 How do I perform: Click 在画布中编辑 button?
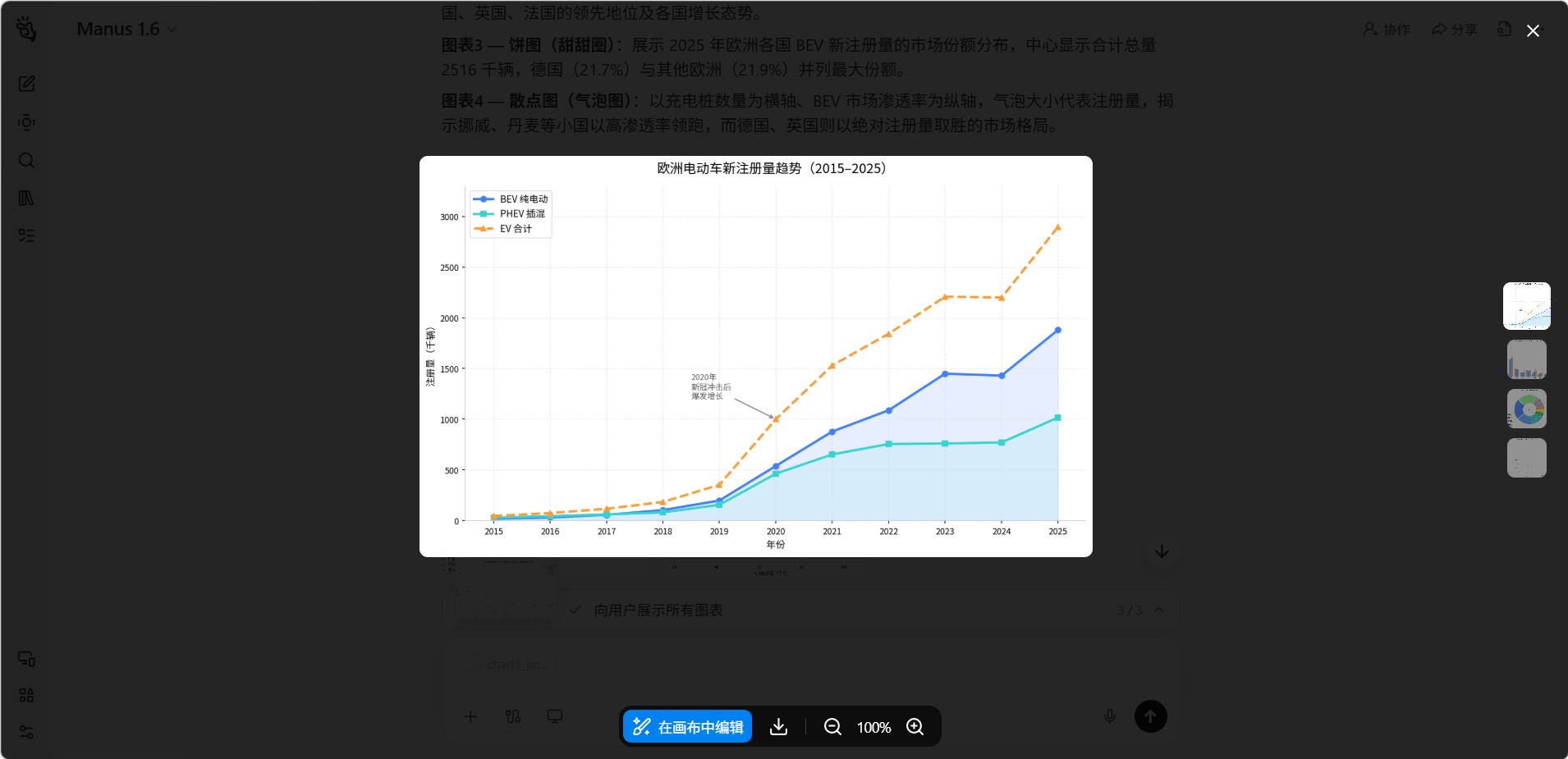tap(687, 727)
